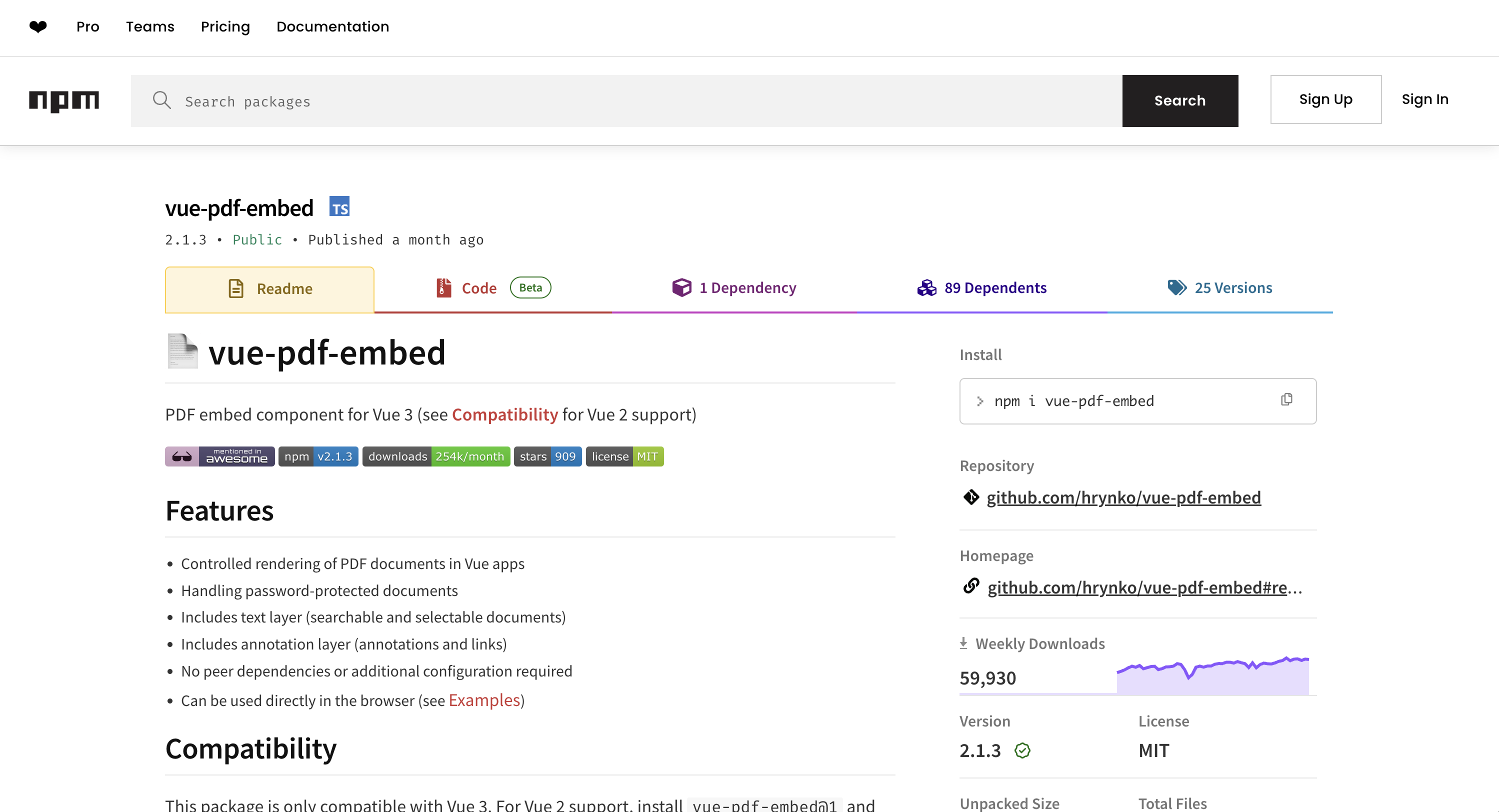Click the 'Features' heading
The height and width of the screenshot is (812, 1499).
(x=219, y=511)
